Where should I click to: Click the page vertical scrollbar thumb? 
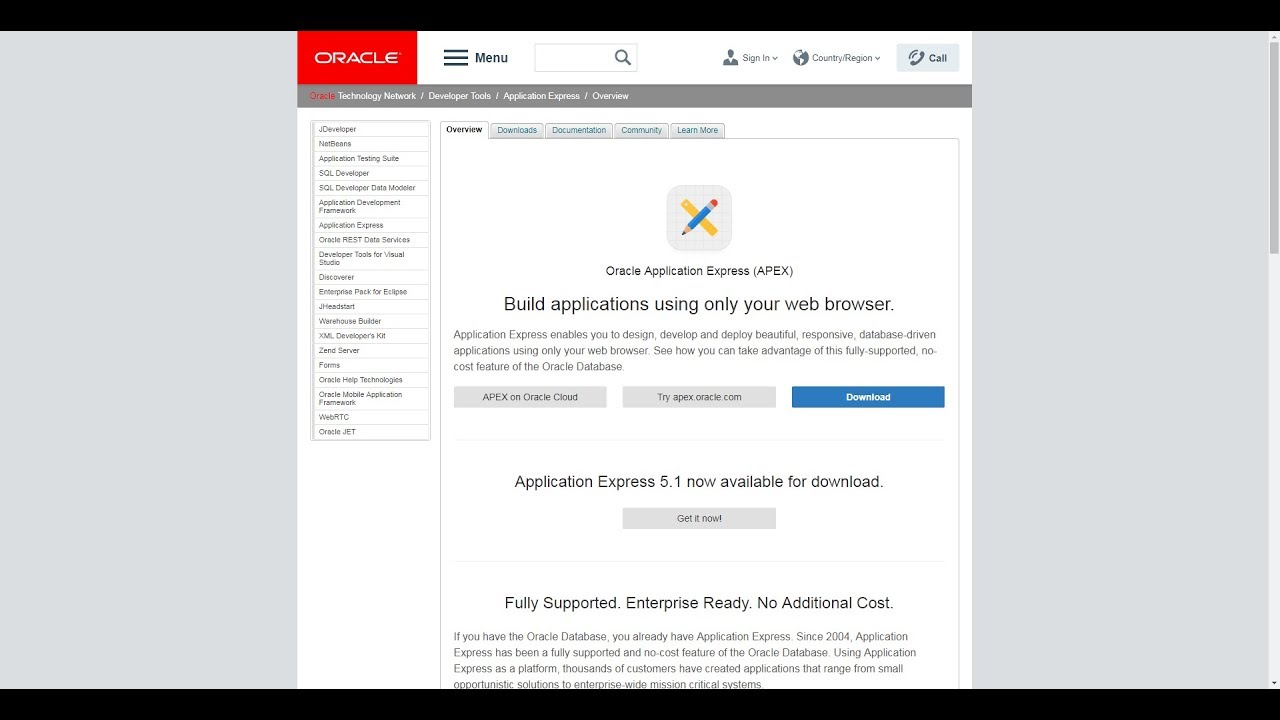(1273, 148)
